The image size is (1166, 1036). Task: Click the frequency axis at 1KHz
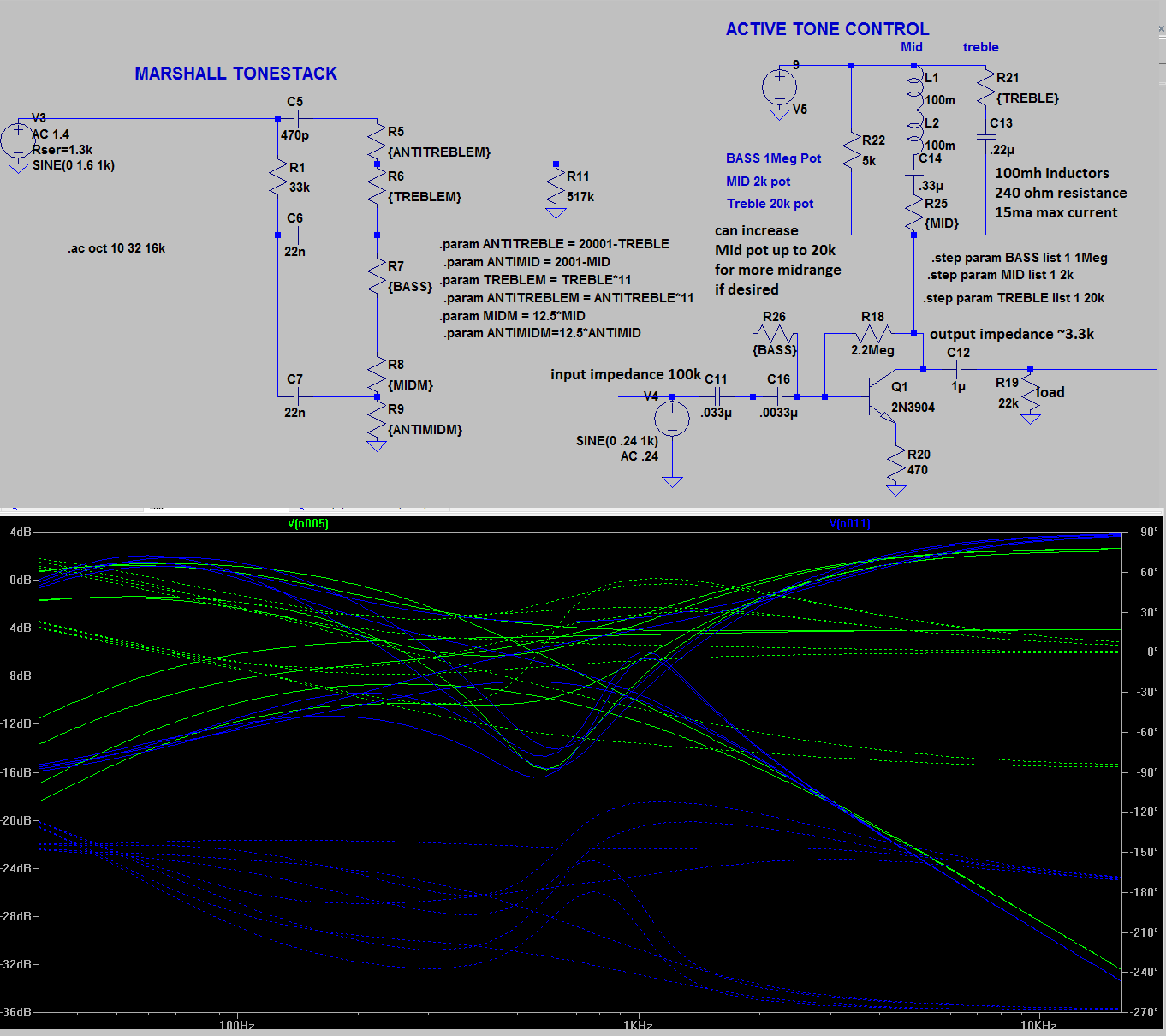[638, 1025]
